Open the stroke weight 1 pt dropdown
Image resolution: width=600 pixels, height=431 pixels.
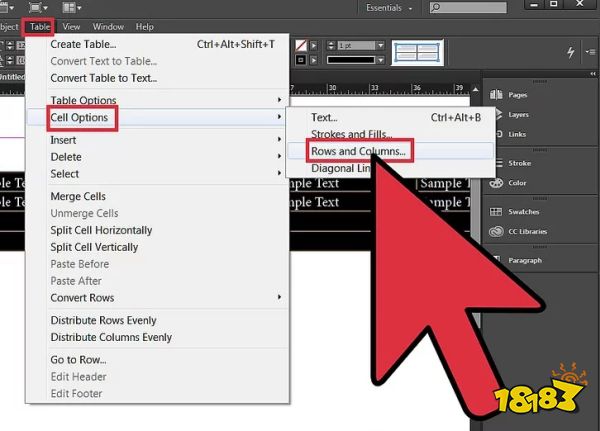click(380, 46)
